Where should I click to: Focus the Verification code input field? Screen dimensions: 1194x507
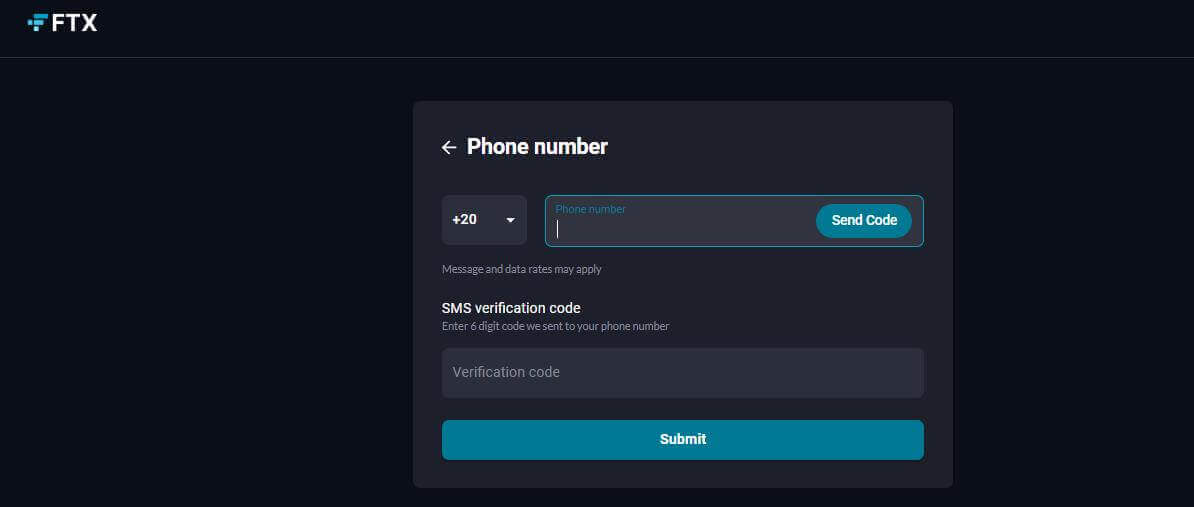click(682, 373)
